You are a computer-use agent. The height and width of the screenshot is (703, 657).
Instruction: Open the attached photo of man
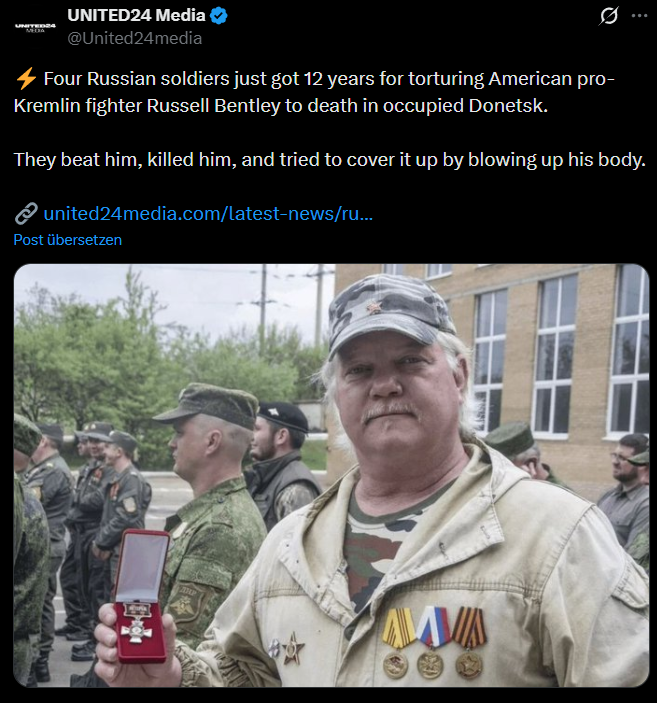click(331, 475)
